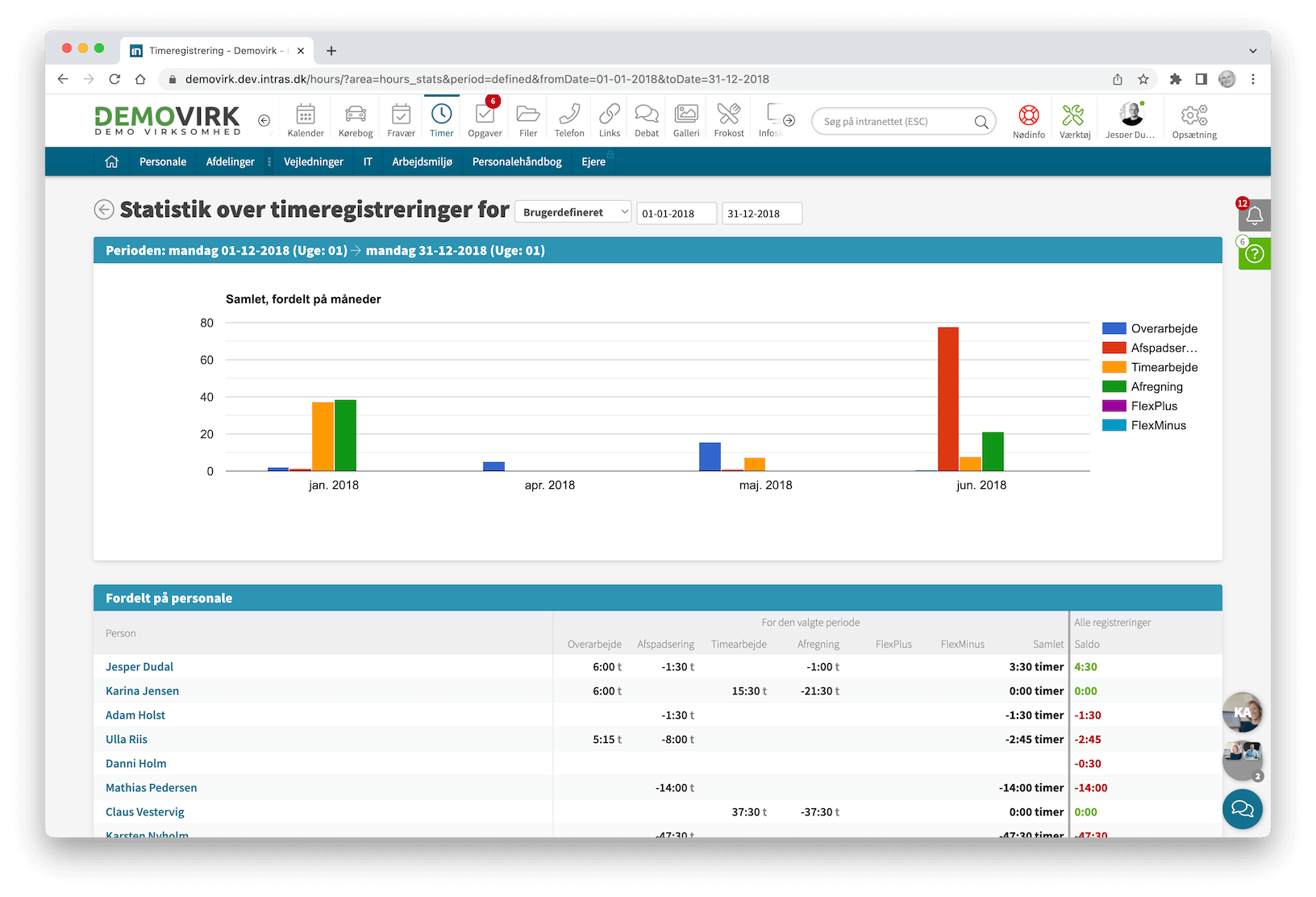Open the KA avatar chat head
This screenshot has height=897, width=1316.
[1243, 711]
